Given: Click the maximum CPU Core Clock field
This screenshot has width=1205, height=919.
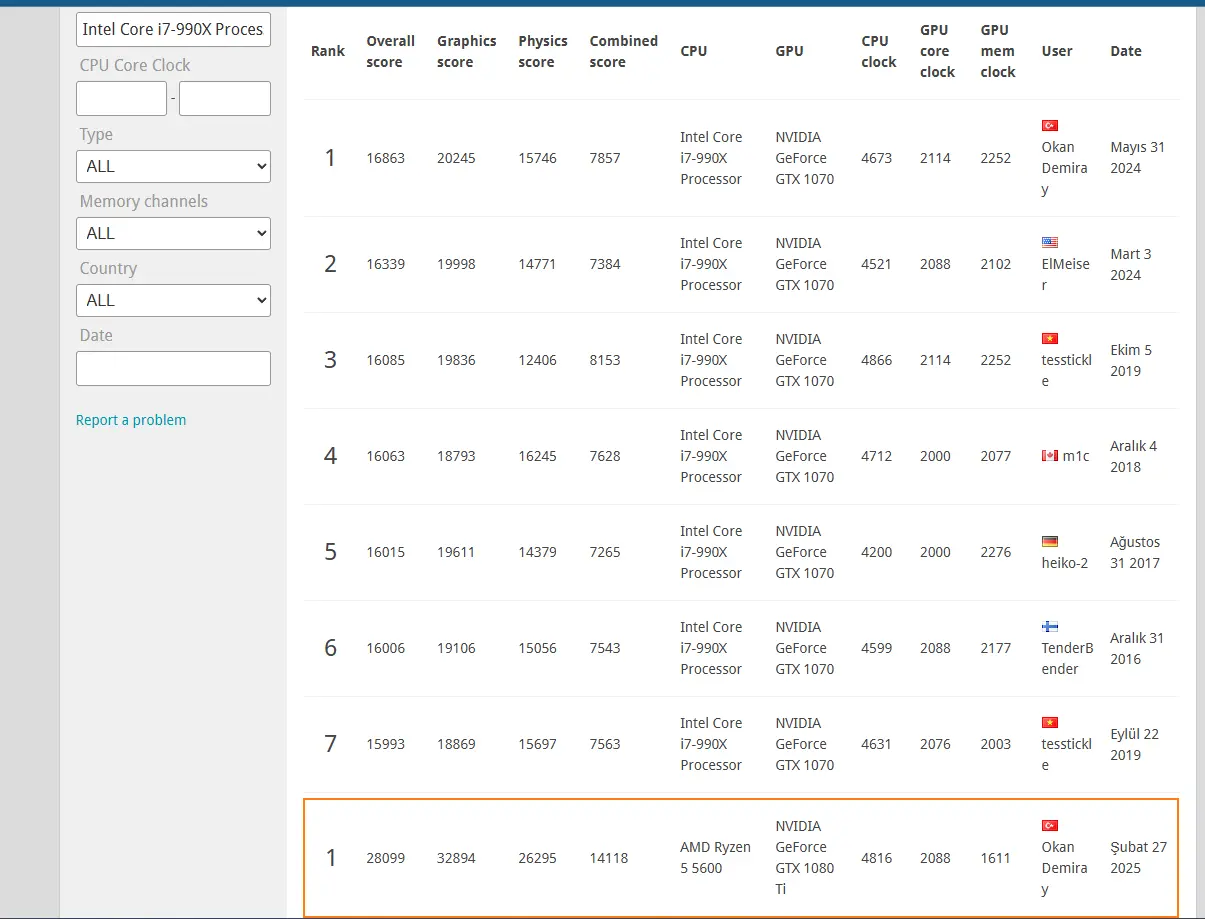Looking at the screenshot, I should coord(225,98).
